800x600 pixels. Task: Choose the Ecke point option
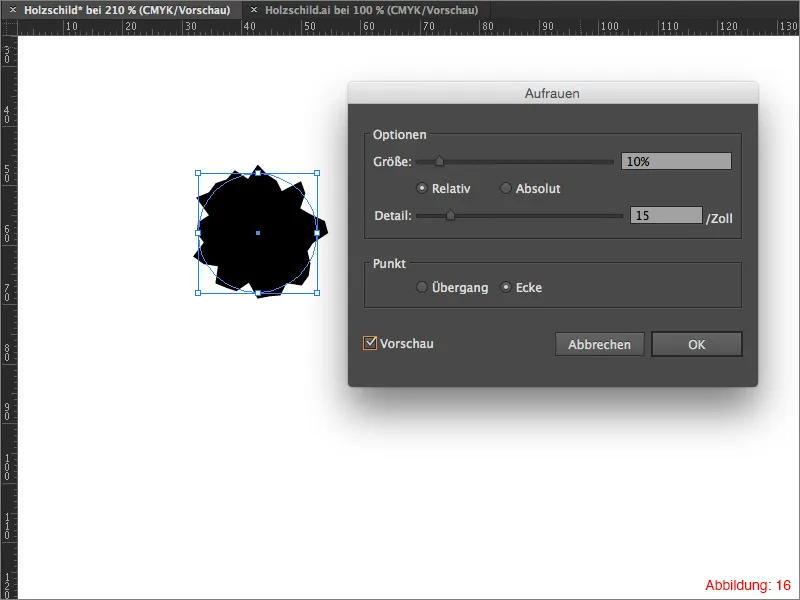(x=505, y=287)
